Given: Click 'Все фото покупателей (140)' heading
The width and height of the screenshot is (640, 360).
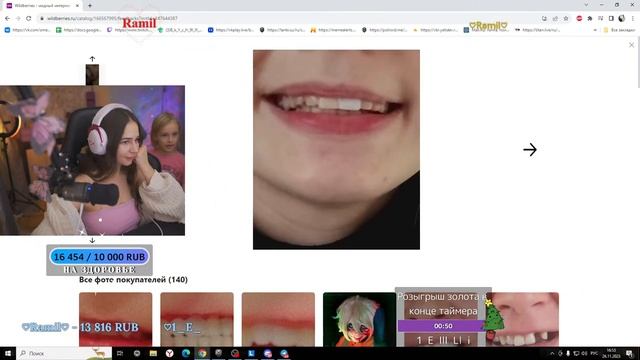Looking at the screenshot, I should click(x=133, y=280).
